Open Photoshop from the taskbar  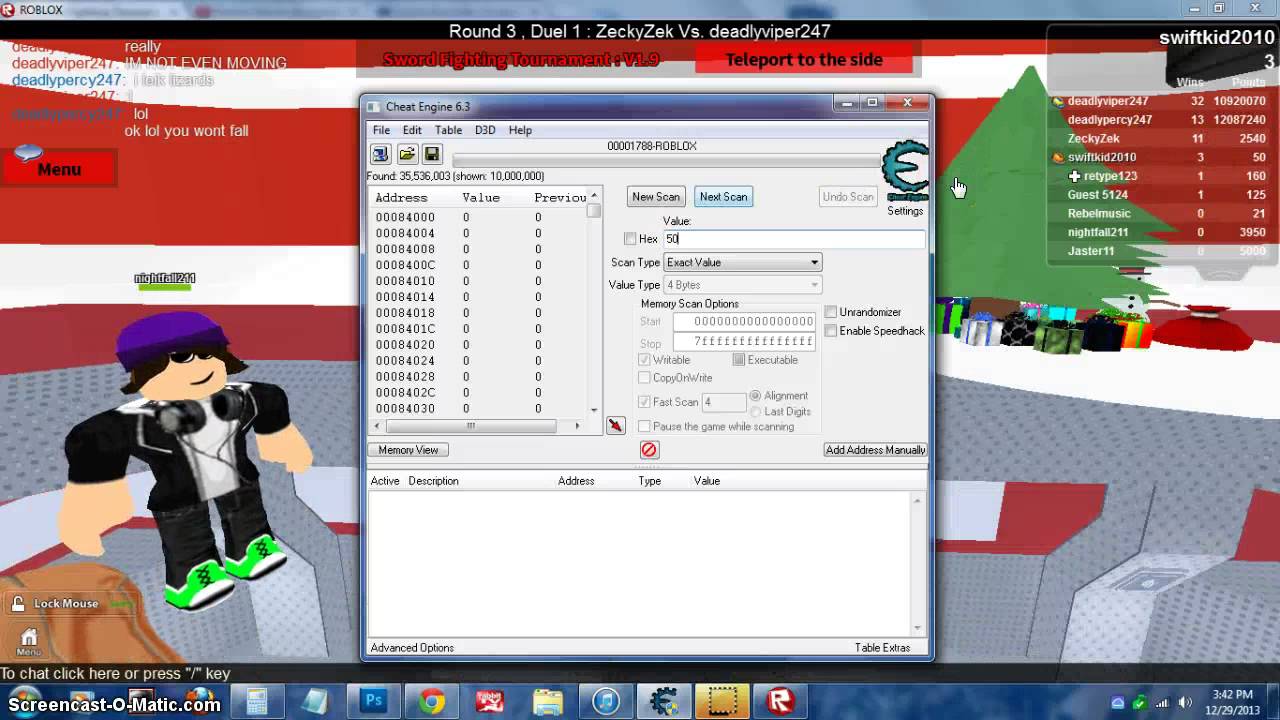[x=373, y=701]
